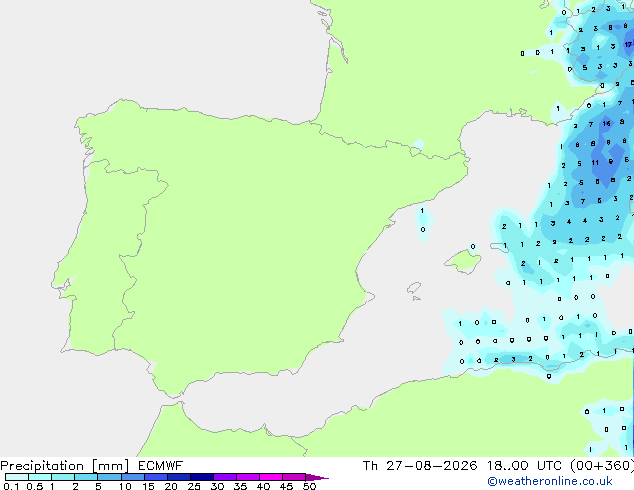Select the 30–35 mm purple legend swatch
Image resolution: width=634 pixels, height=490 pixels.
tap(225, 477)
